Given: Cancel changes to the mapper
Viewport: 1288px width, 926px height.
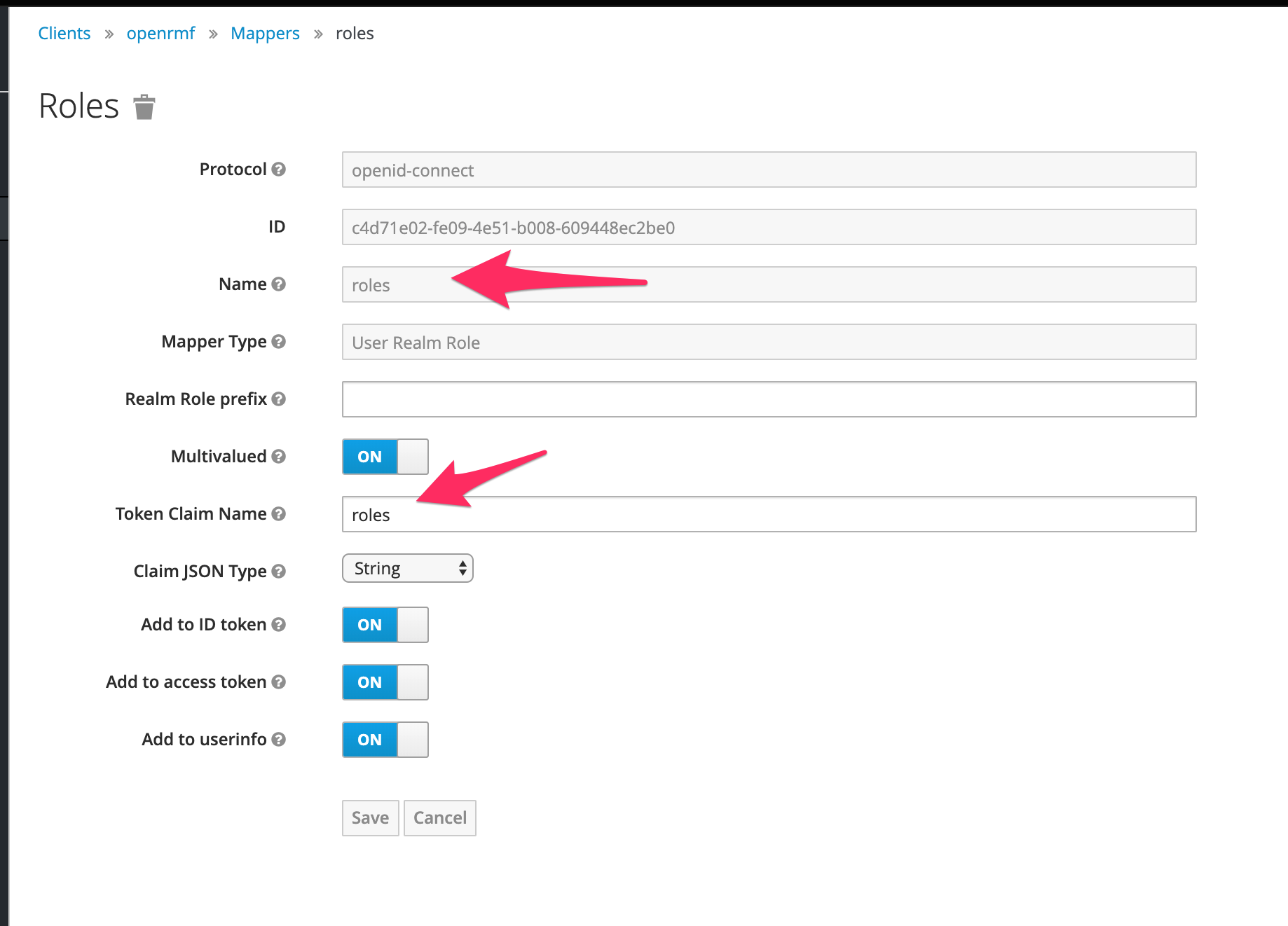Looking at the screenshot, I should 439,817.
